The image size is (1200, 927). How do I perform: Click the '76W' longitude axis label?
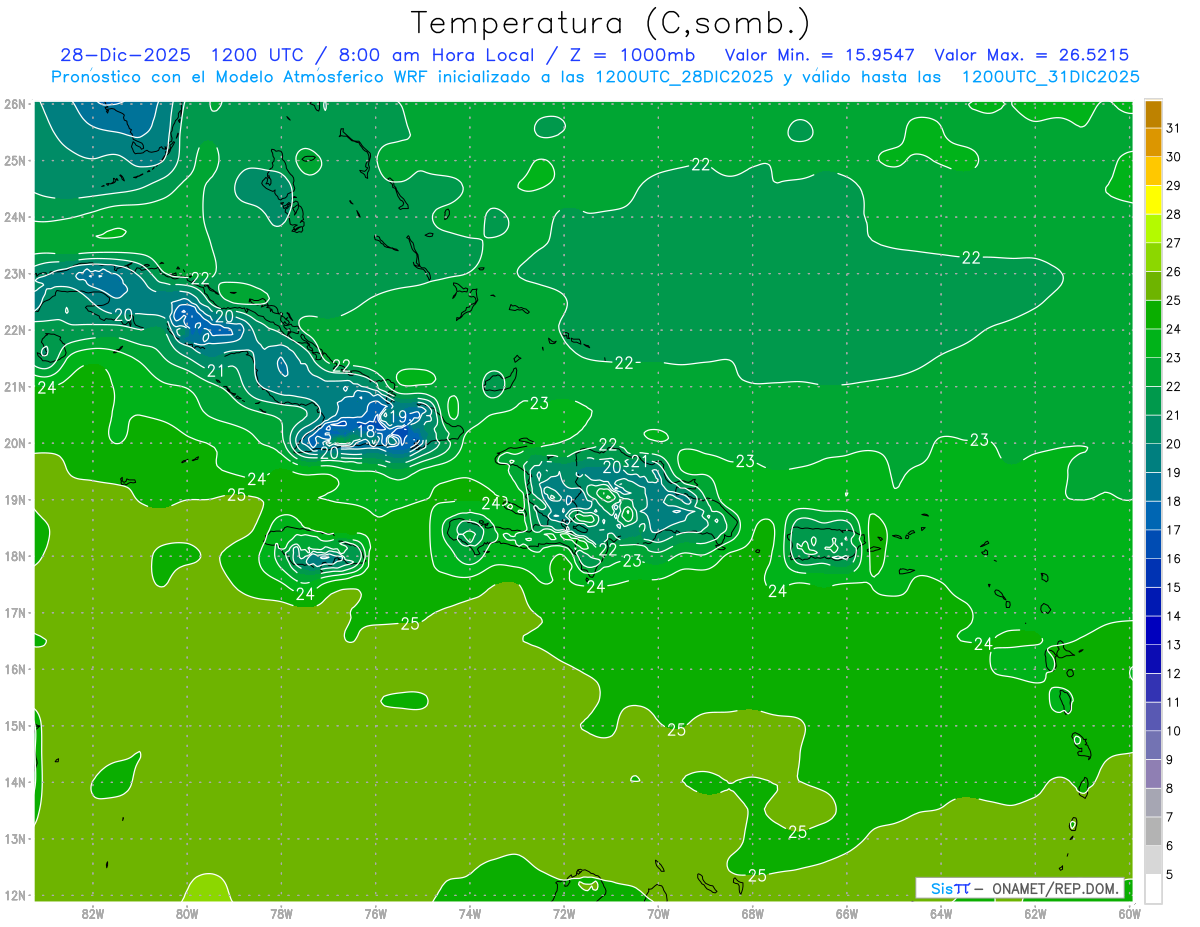tap(376, 914)
